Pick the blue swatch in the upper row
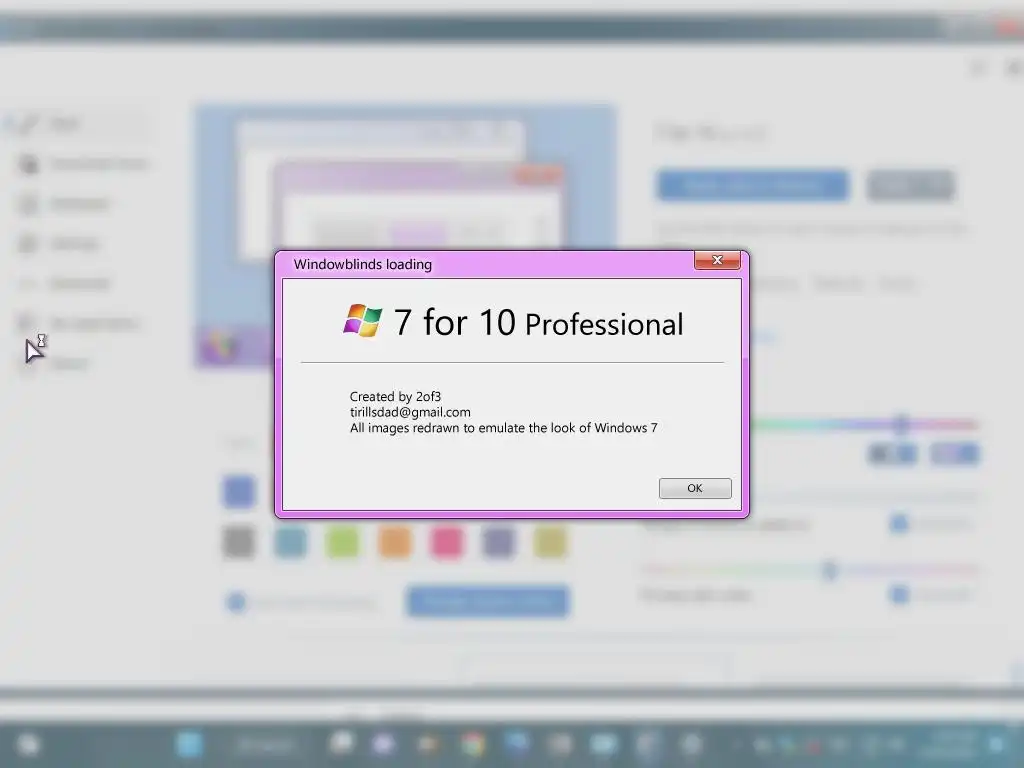Viewport: 1024px width, 768px height. click(239, 491)
